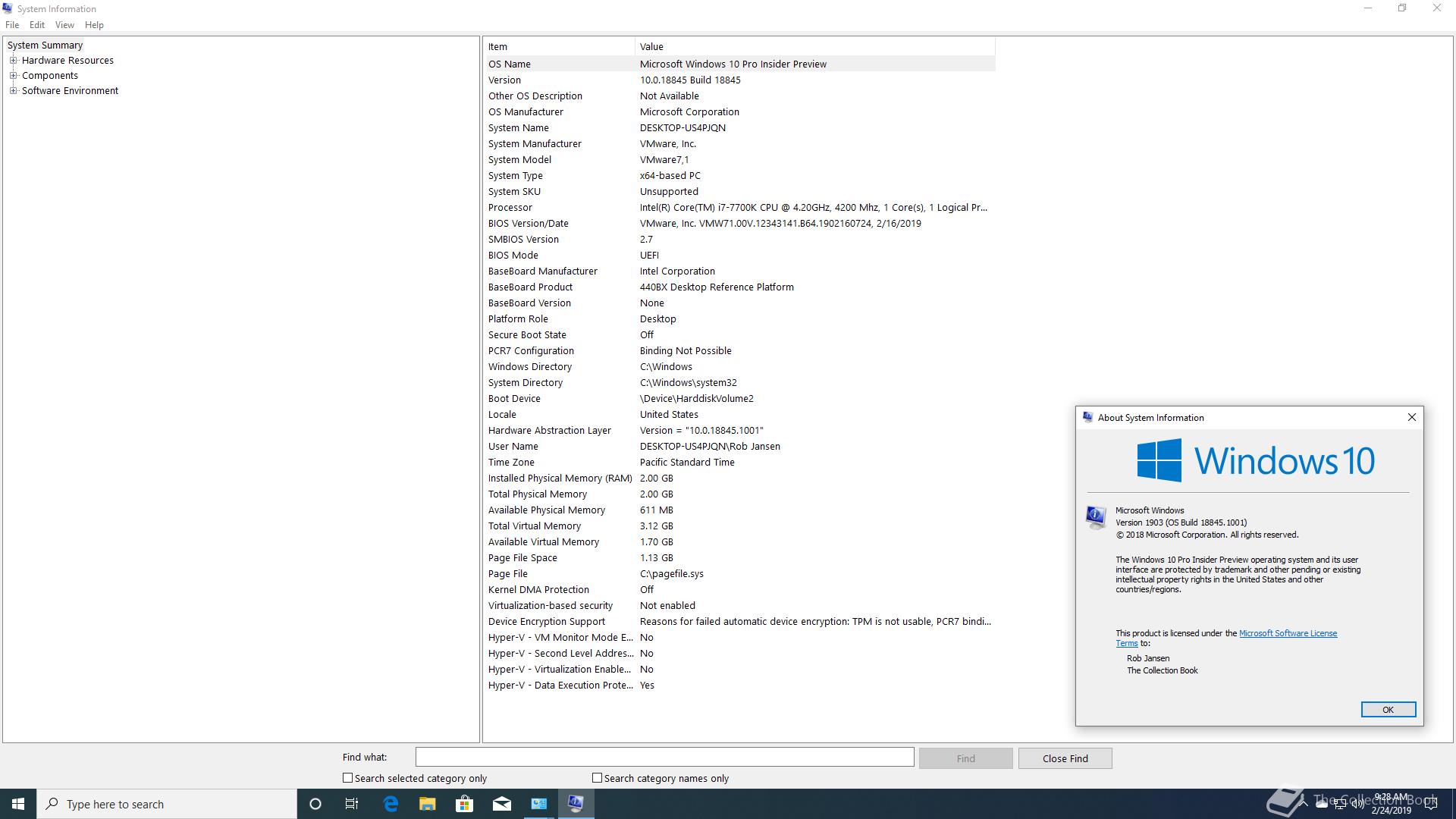Open the network tray icon
1456x819 pixels.
click(x=1340, y=804)
